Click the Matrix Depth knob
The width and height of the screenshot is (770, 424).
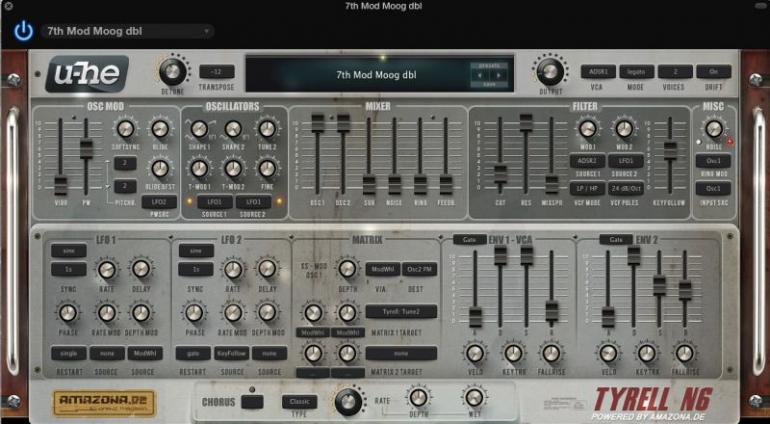click(x=347, y=269)
